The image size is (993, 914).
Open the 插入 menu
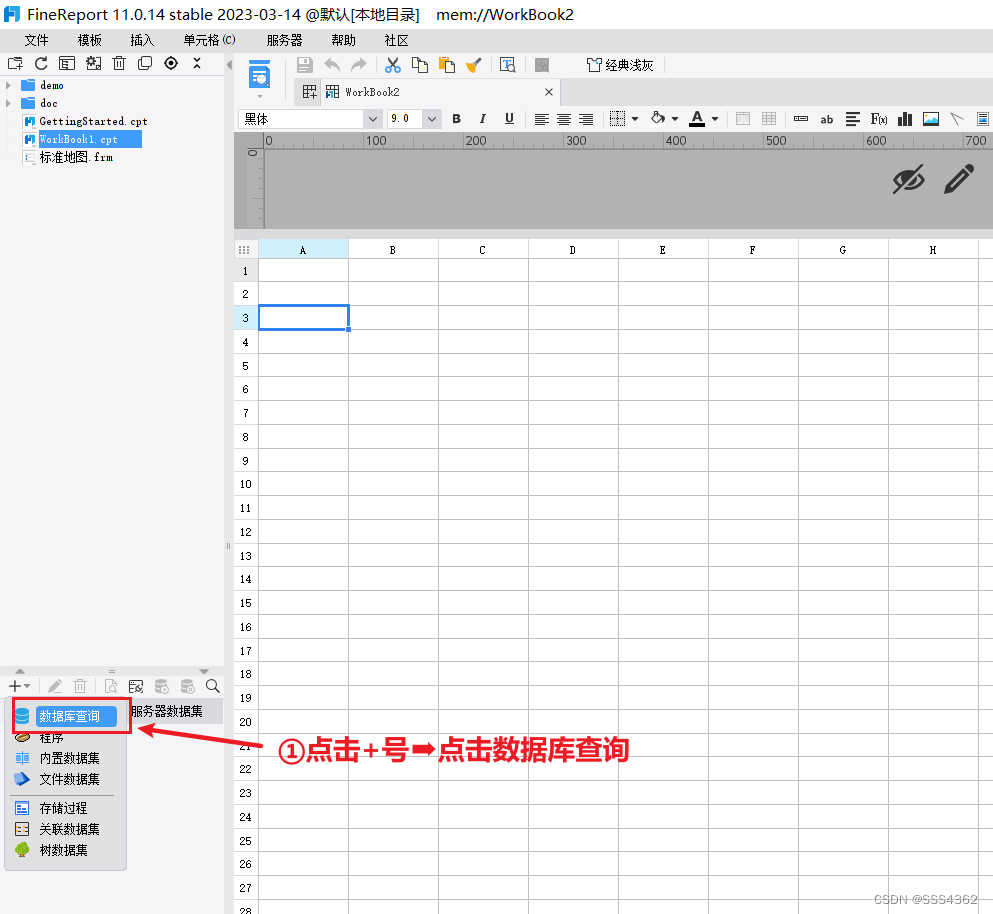click(x=142, y=41)
